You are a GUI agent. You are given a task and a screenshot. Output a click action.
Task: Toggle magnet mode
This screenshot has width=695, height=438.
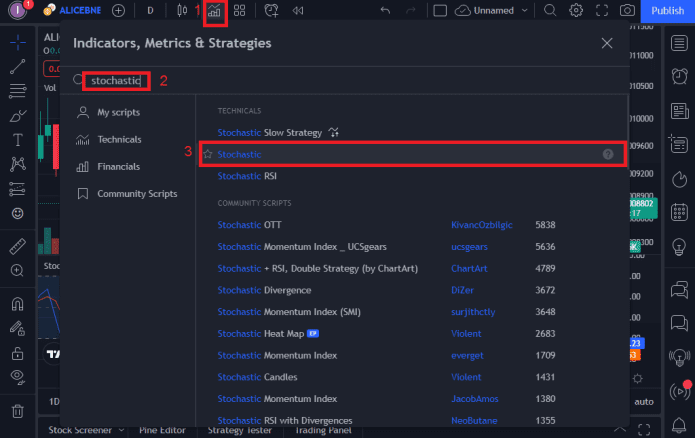pyautogui.click(x=18, y=304)
